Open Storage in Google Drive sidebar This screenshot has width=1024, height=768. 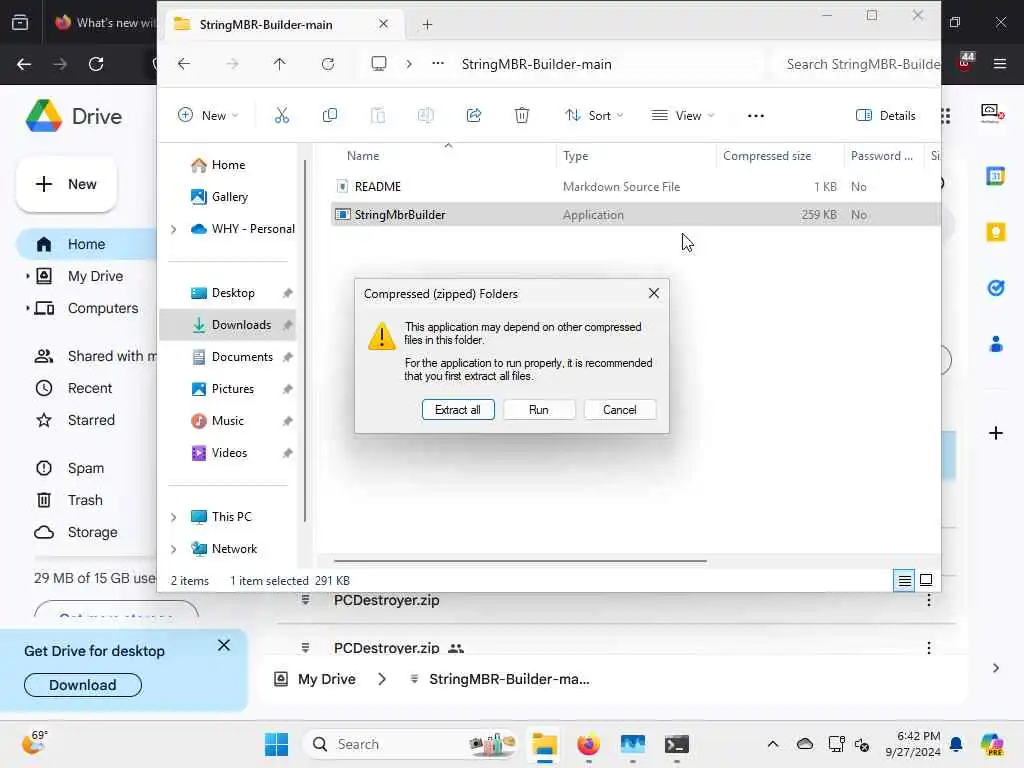[x=92, y=532]
